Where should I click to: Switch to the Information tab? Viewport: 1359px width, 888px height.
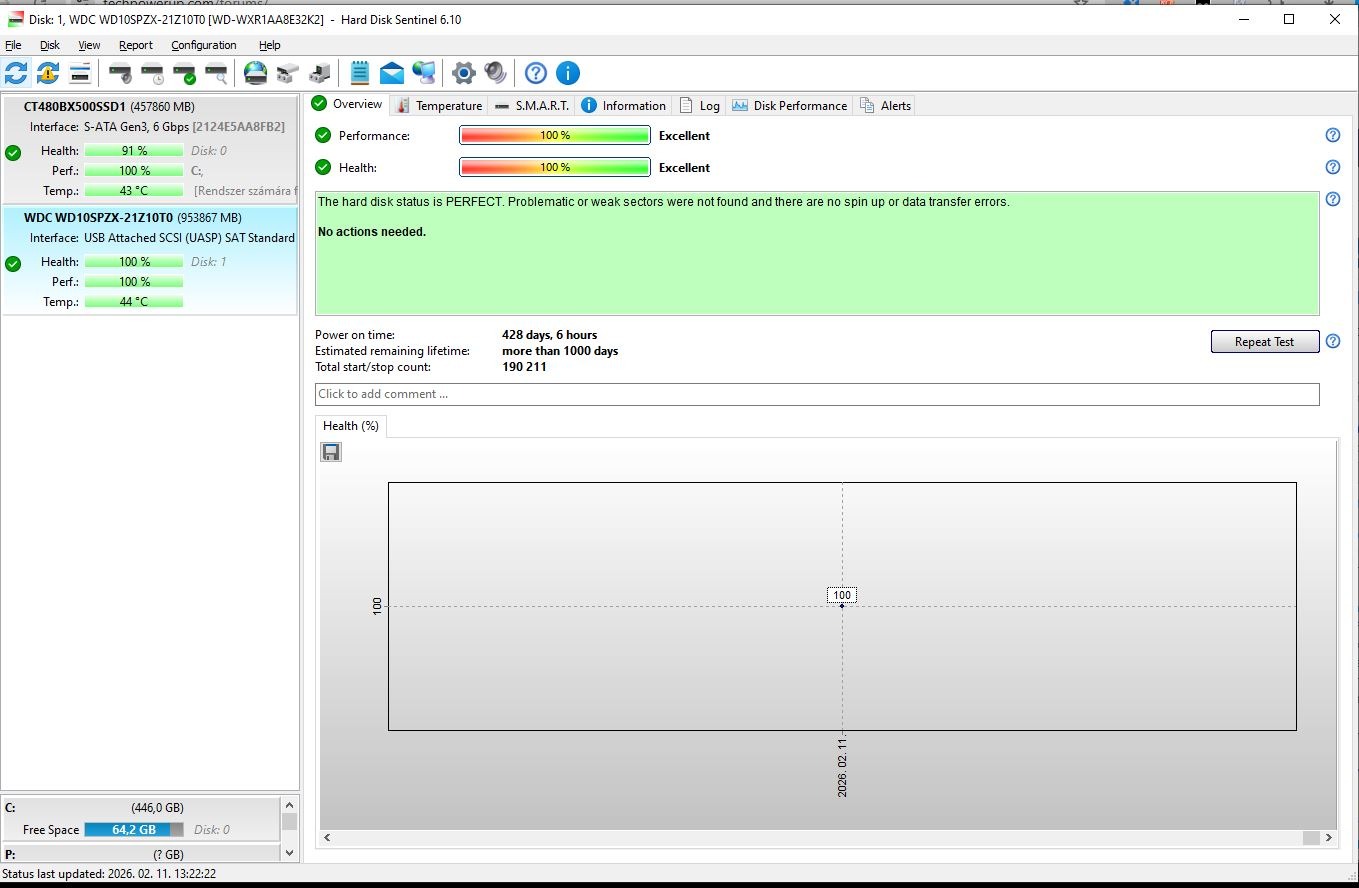624,105
